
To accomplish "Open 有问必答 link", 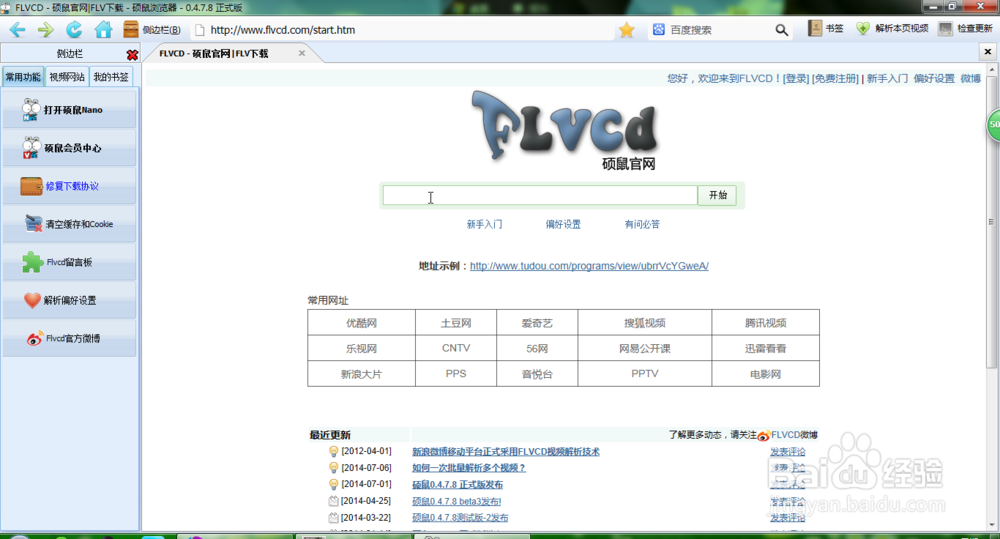I will tap(642, 225).
